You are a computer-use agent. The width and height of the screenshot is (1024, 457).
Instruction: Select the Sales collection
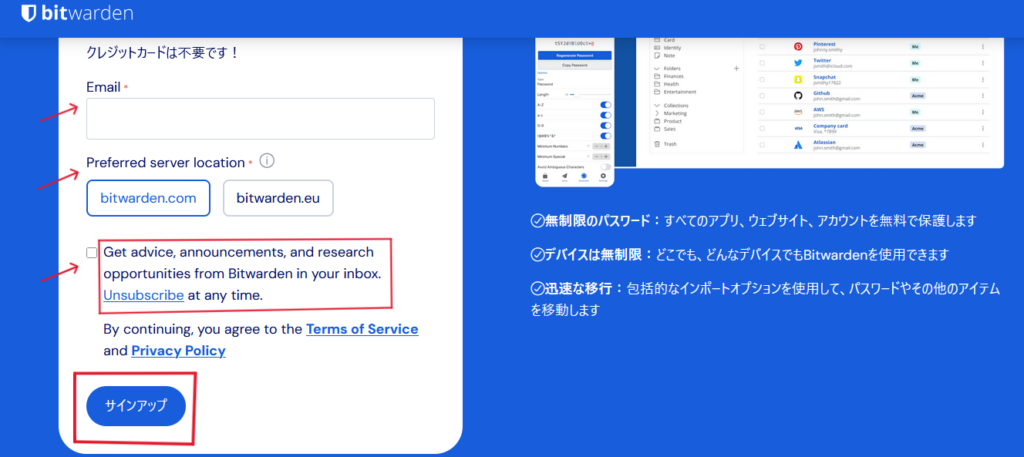(669, 129)
